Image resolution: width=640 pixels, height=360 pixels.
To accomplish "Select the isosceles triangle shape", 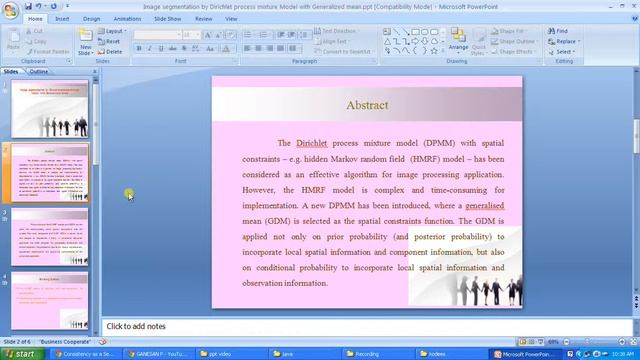I will tap(387, 41).
